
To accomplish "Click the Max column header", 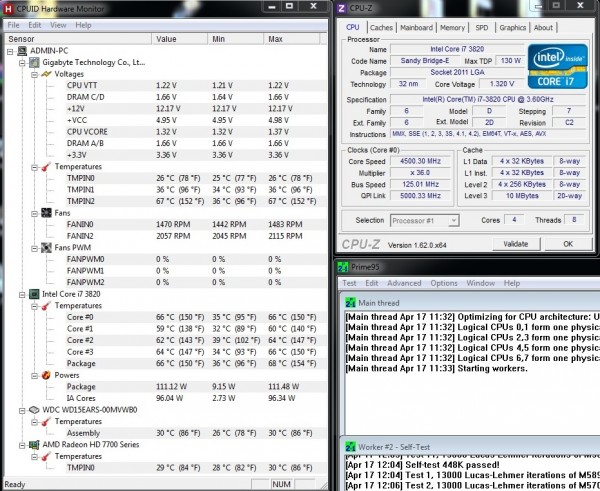I will tap(291, 39).
